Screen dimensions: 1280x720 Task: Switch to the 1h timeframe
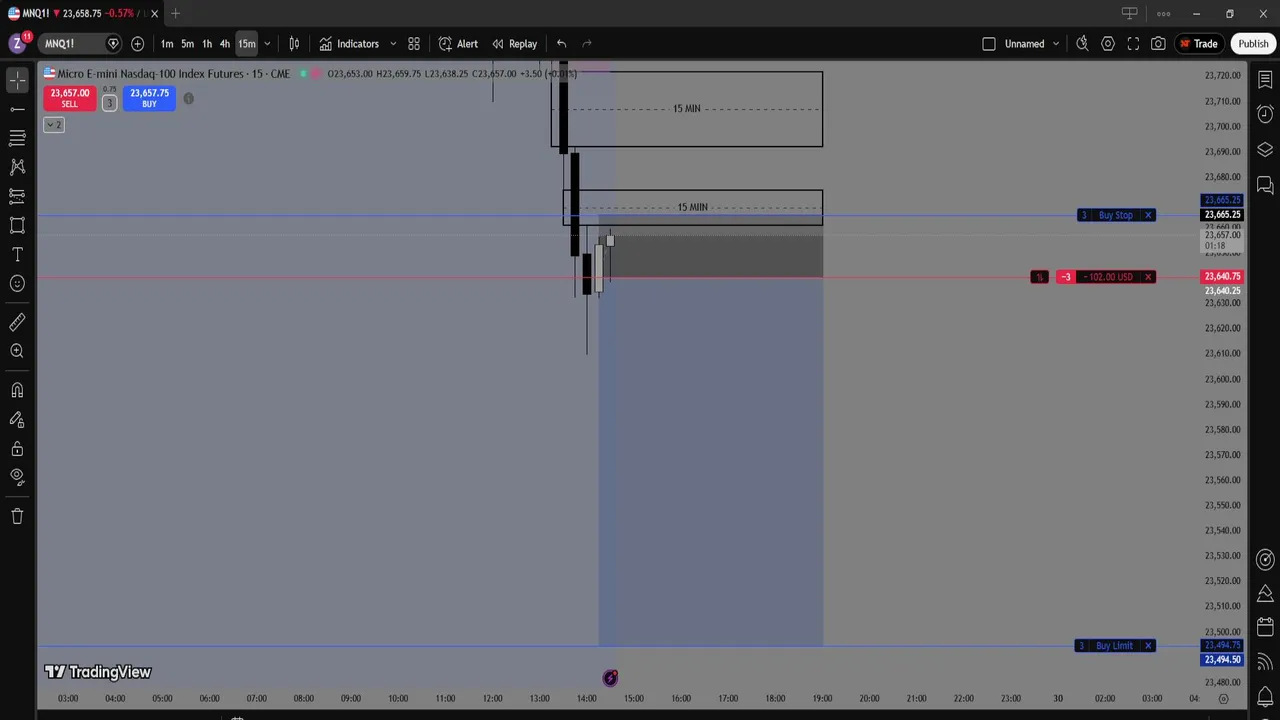pyautogui.click(x=207, y=44)
